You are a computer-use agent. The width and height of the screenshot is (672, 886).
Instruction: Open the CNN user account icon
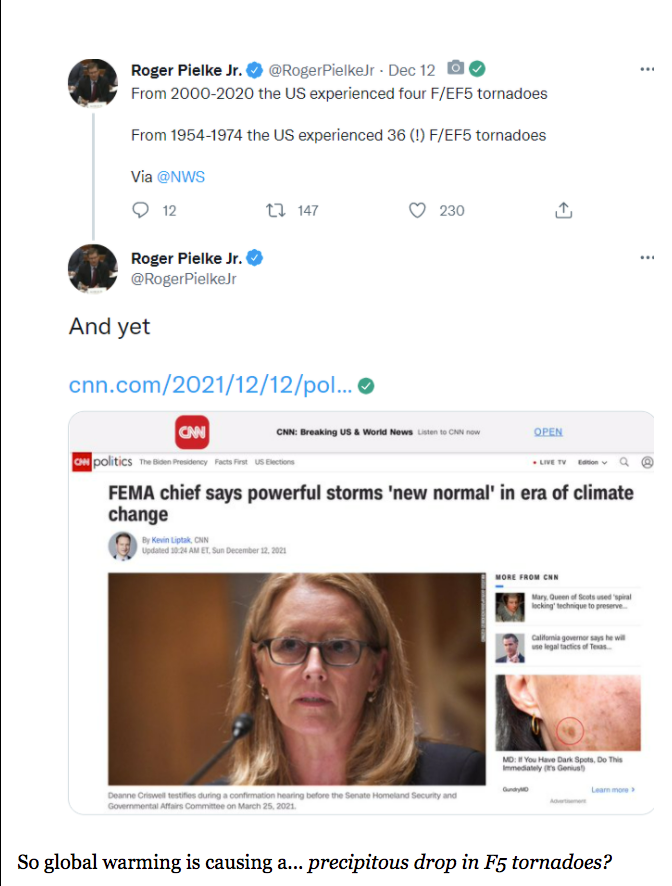647,462
